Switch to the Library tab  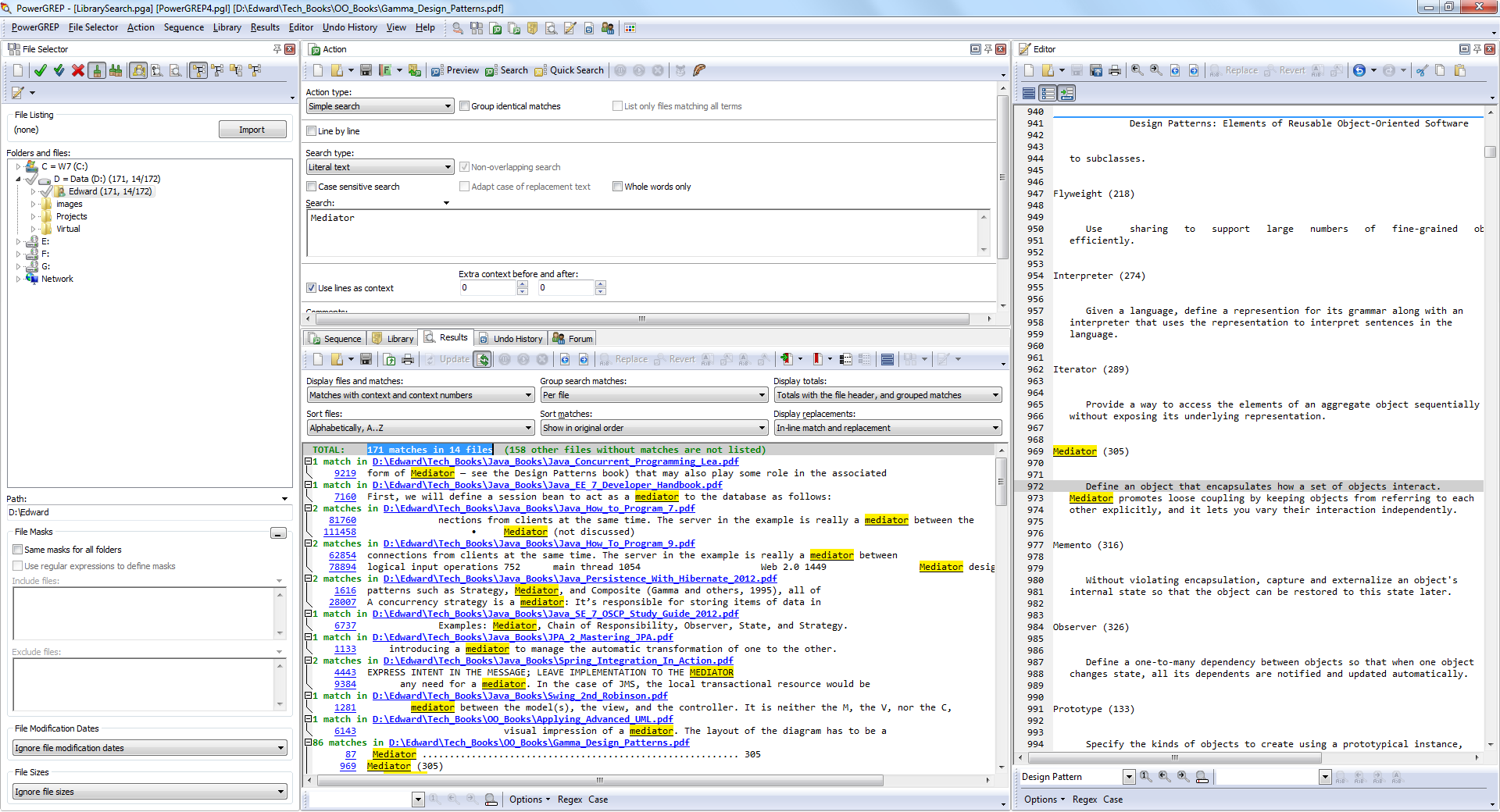coord(392,339)
